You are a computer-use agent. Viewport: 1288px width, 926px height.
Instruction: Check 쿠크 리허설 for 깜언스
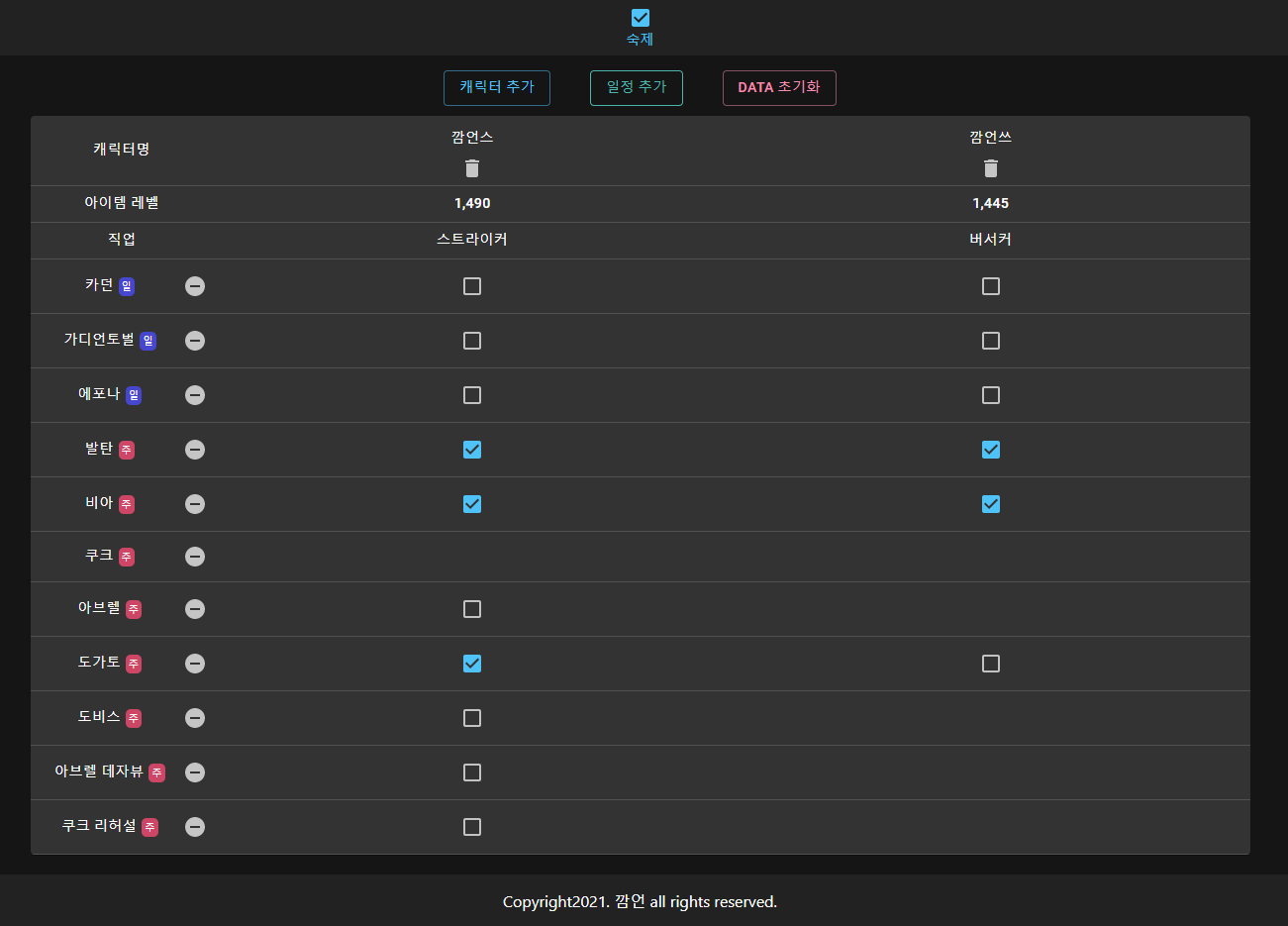click(x=472, y=827)
